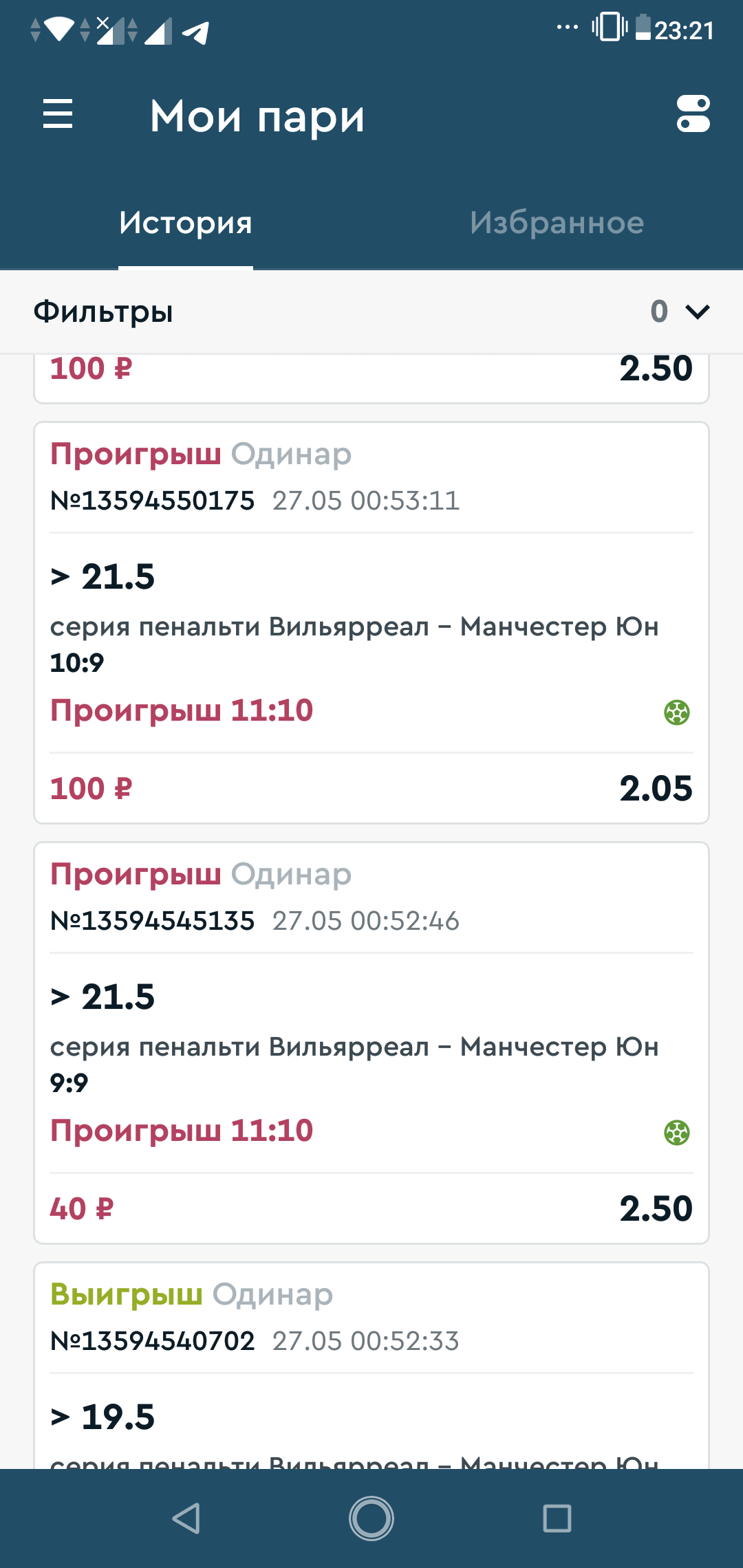Open the hamburger menu
743x1568 pixels.
(58, 113)
